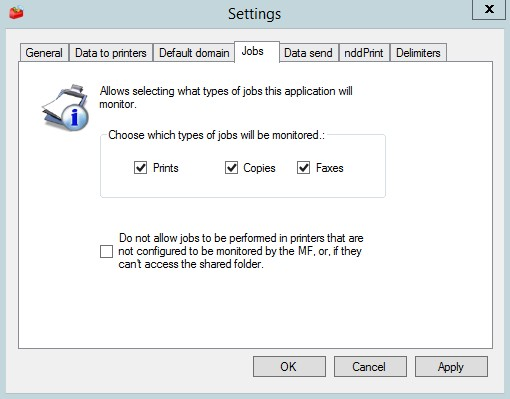Click the 'Do not allow jobs' description text
Viewport: 510px width, 399px height.
click(241, 251)
